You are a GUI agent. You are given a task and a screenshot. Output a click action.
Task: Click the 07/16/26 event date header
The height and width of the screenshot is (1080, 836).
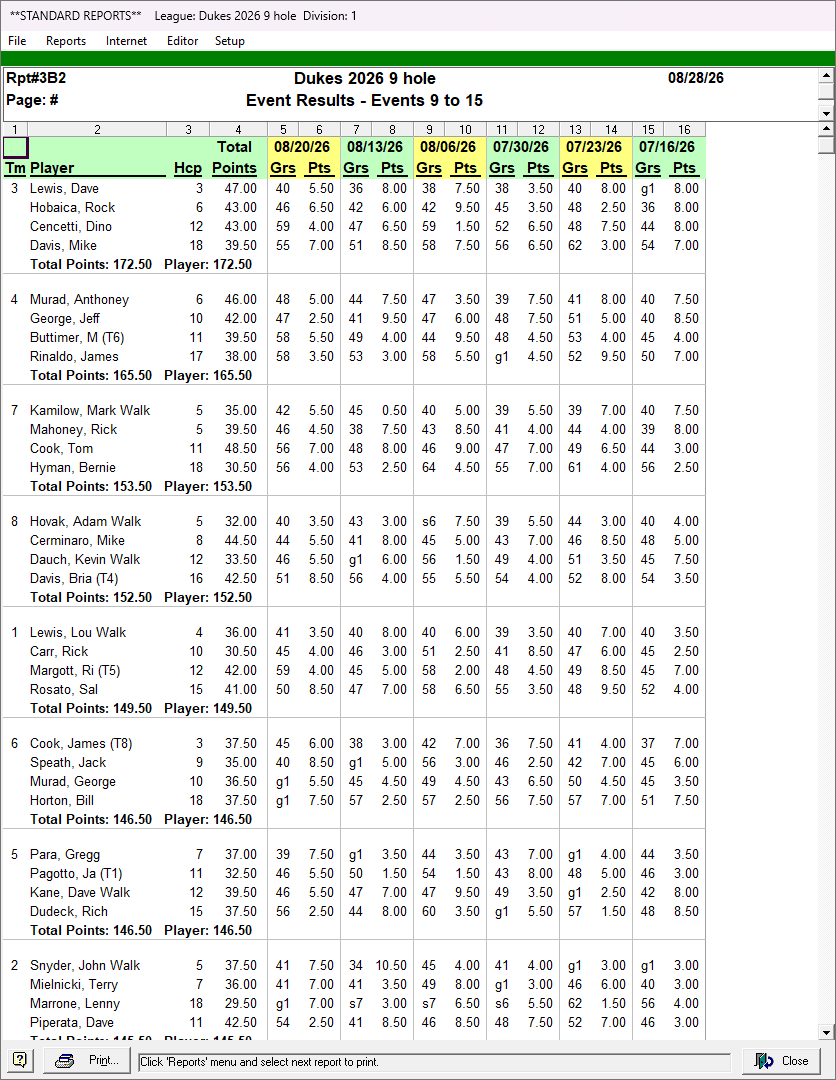pos(667,147)
